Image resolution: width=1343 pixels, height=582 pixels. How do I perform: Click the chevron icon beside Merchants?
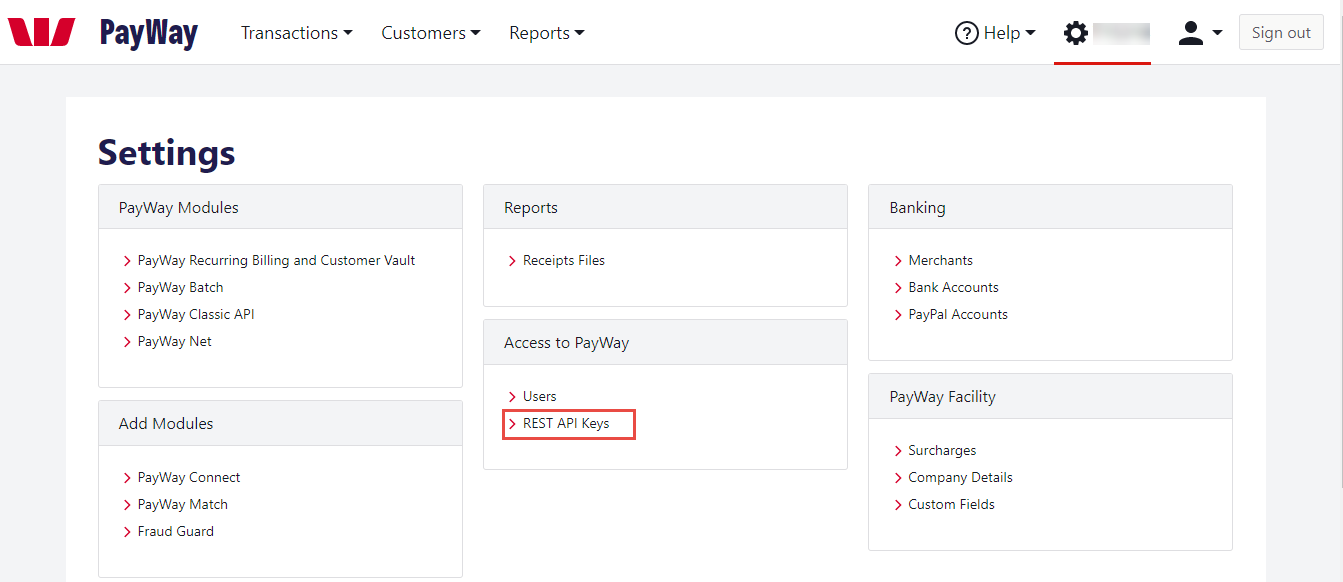click(x=898, y=261)
